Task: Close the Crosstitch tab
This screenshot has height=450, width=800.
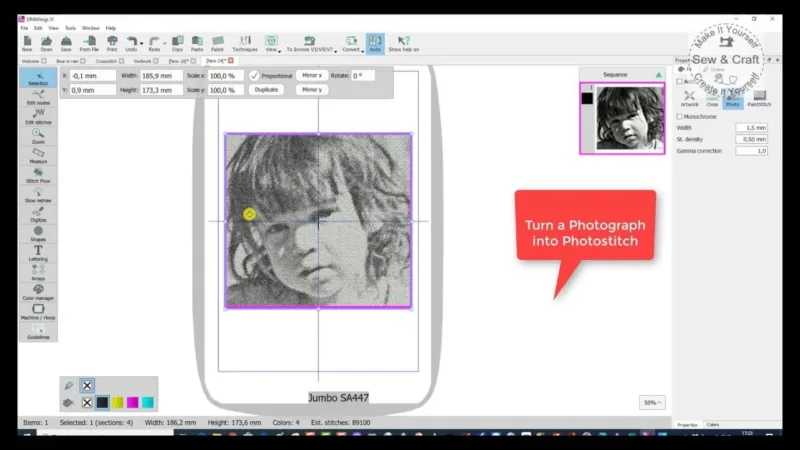Action: [x=121, y=61]
